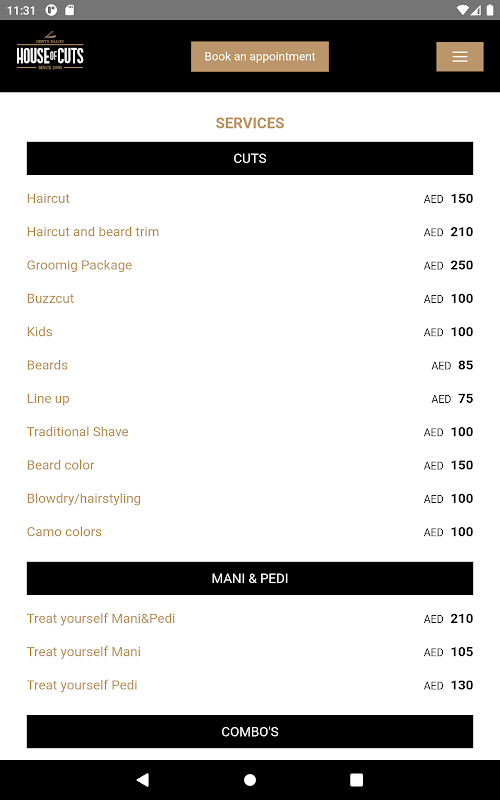Open the Haircut service
The height and width of the screenshot is (800, 500).
(48, 198)
